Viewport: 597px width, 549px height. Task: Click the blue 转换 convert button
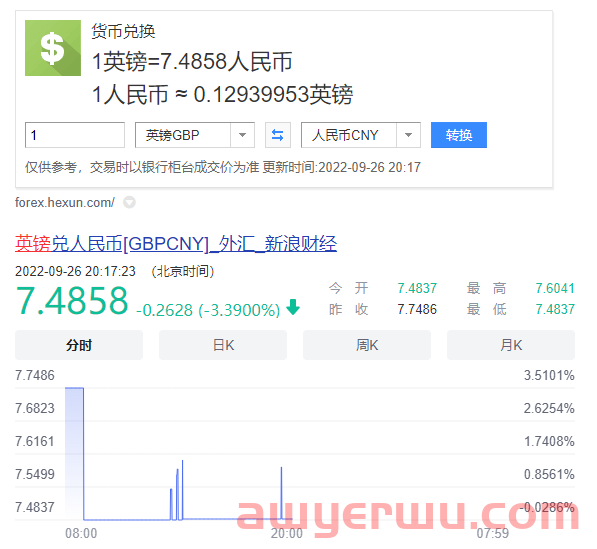459,135
